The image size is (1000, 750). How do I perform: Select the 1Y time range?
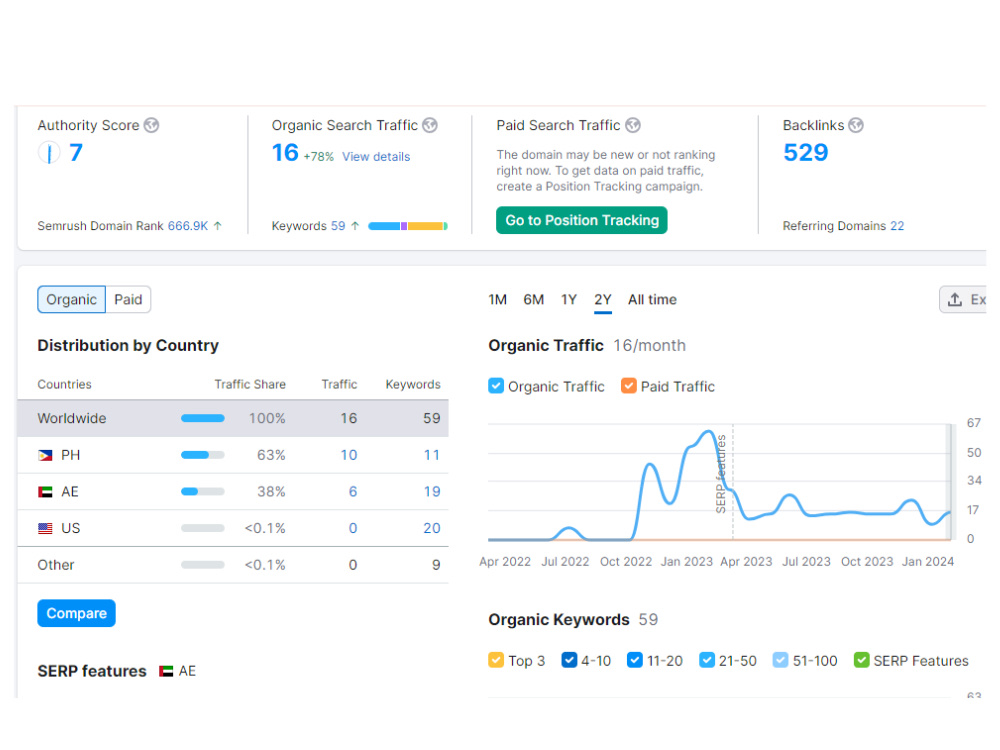pyautogui.click(x=569, y=300)
